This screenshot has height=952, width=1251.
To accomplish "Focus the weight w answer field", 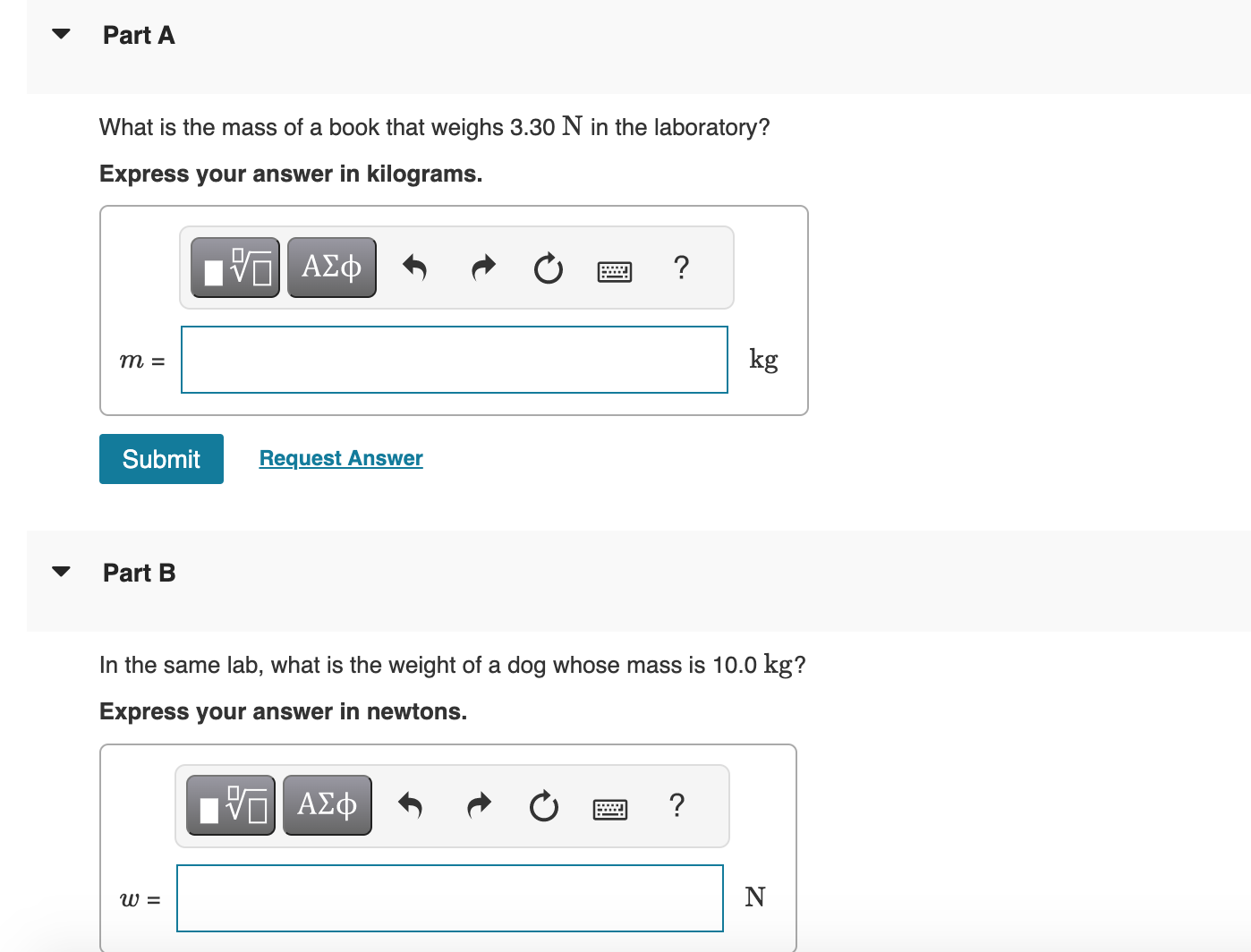I will click(450, 898).
